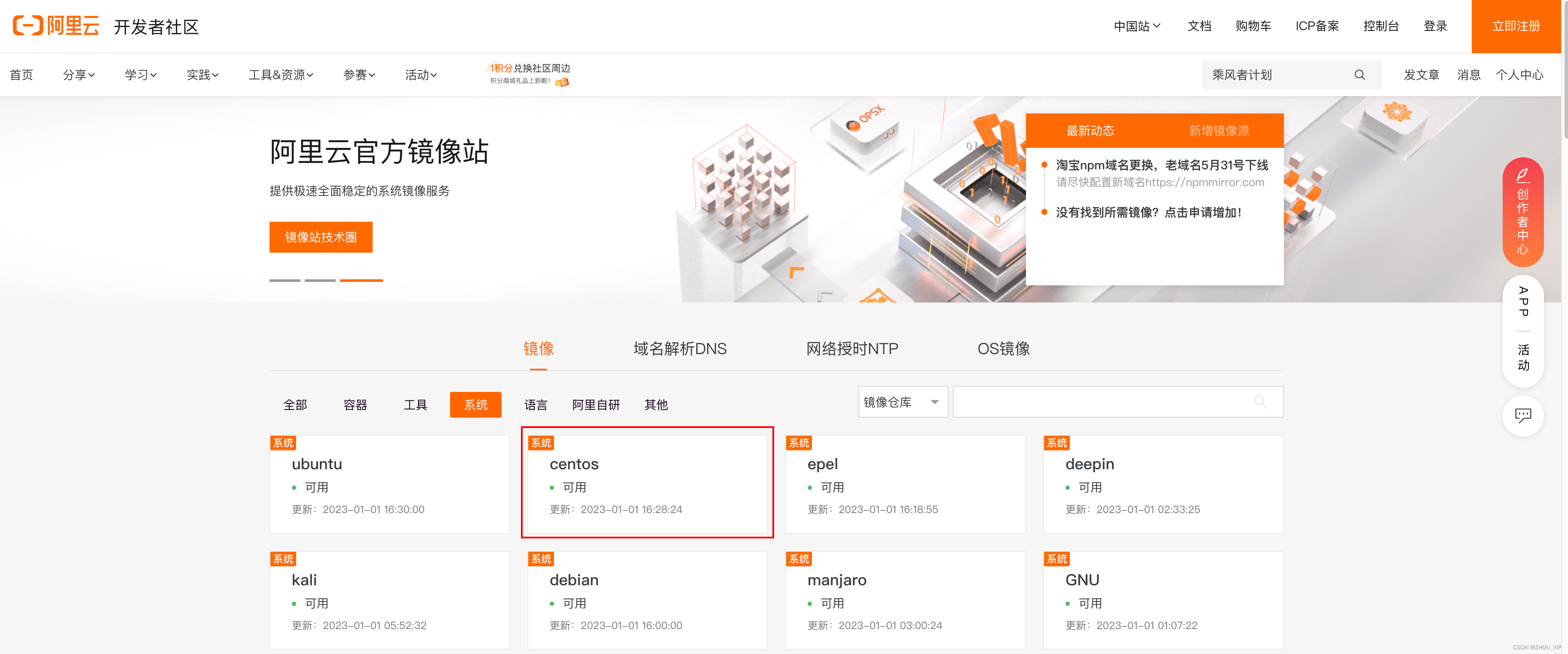
Task: Open 控制台 link
Action: [x=1381, y=26]
